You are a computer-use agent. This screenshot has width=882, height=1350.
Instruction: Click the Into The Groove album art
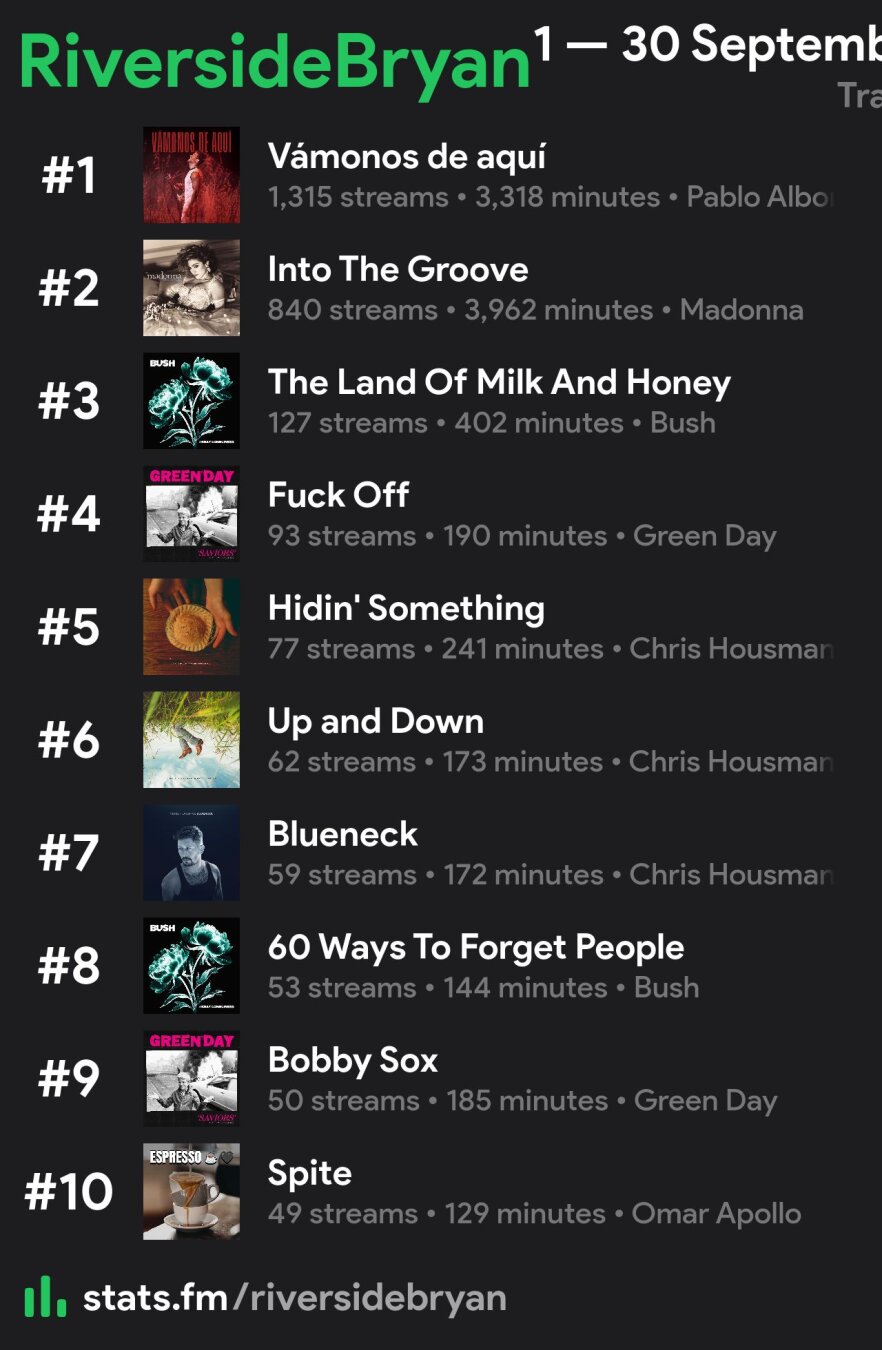click(x=191, y=288)
